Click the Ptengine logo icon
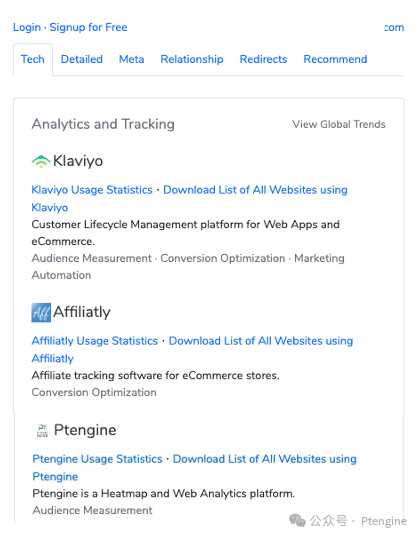This screenshot has height=538, width=420. pos(42,431)
